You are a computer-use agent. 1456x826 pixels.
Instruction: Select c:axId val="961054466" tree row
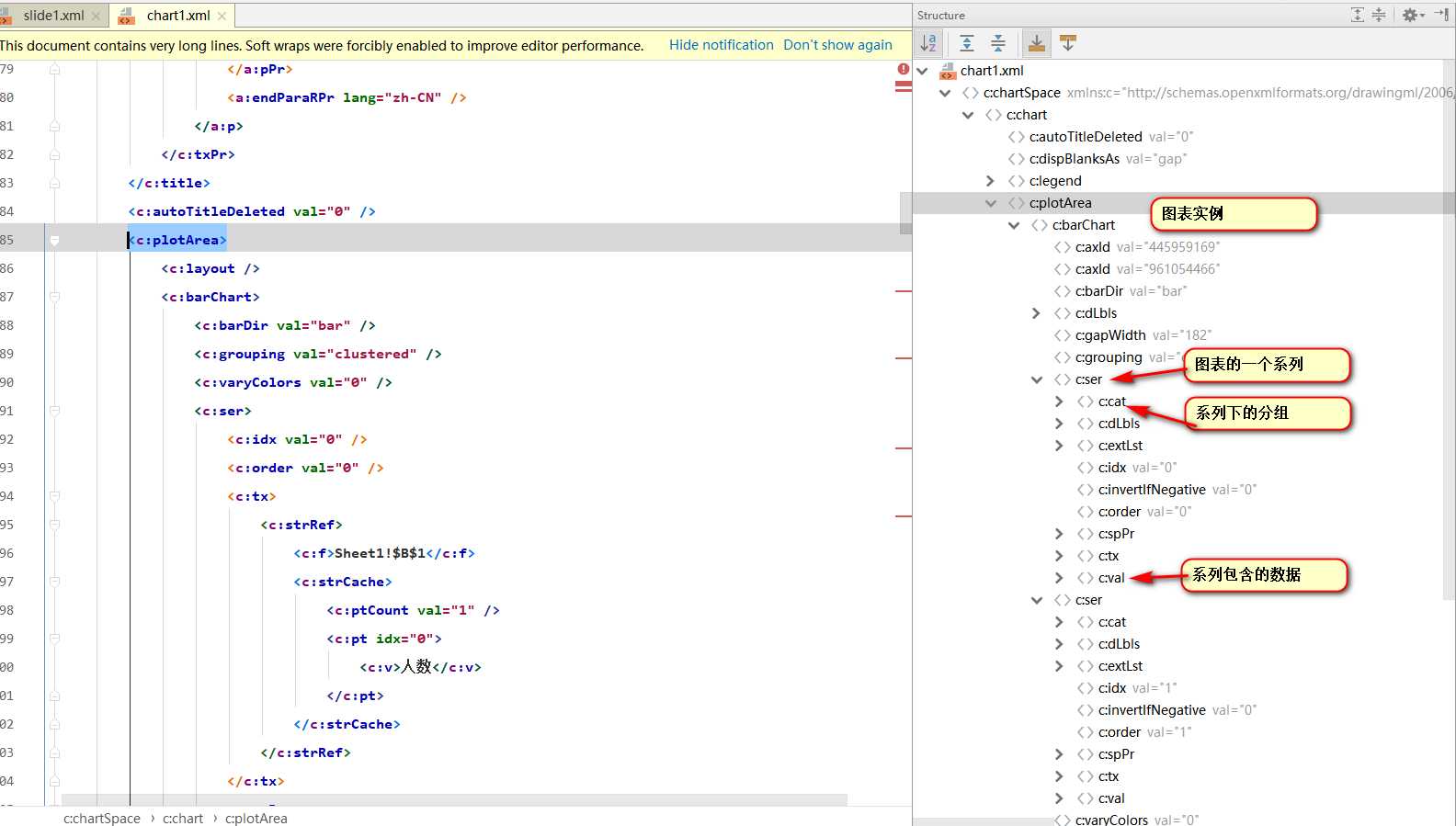point(1177,269)
